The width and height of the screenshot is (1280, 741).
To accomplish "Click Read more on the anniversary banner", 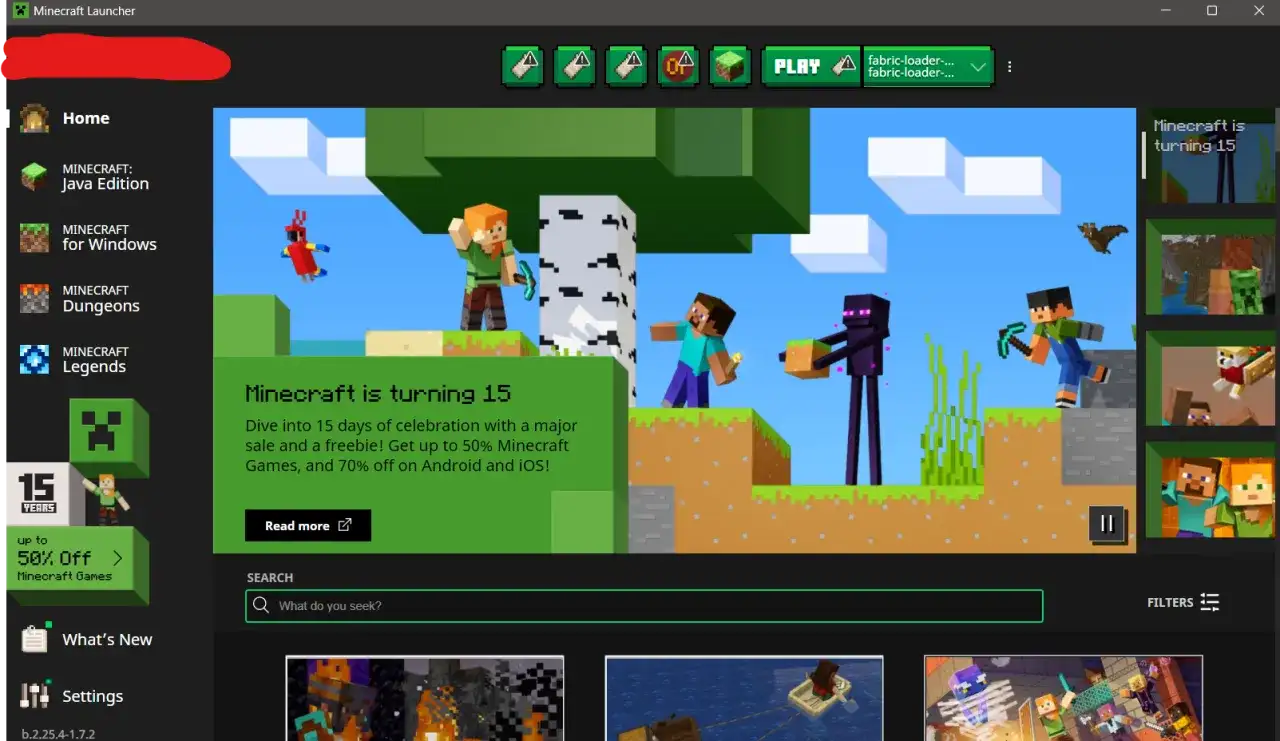I will tap(308, 525).
